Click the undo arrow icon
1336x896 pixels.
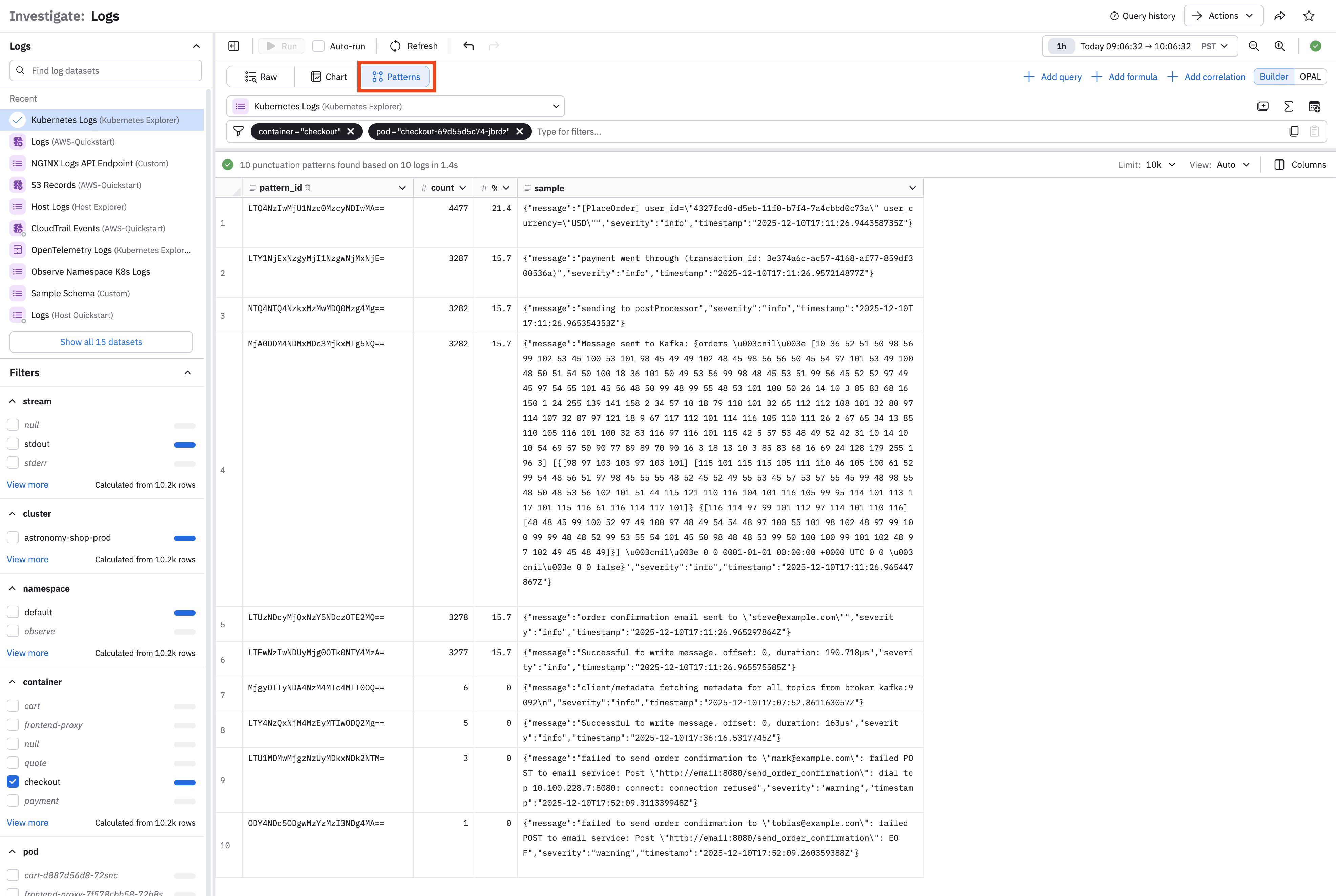pyautogui.click(x=468, y=46)
